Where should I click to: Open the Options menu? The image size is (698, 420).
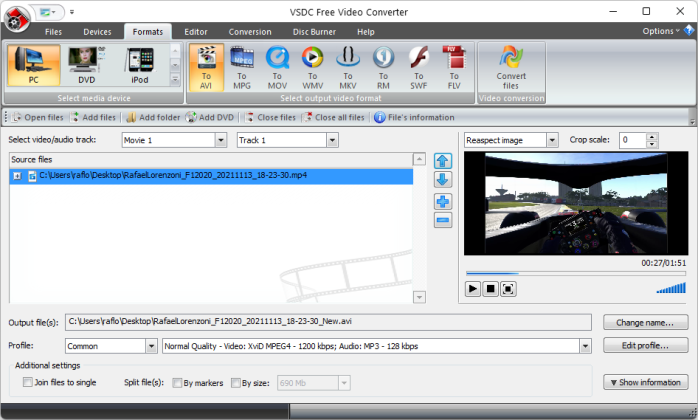coord(661,31)
